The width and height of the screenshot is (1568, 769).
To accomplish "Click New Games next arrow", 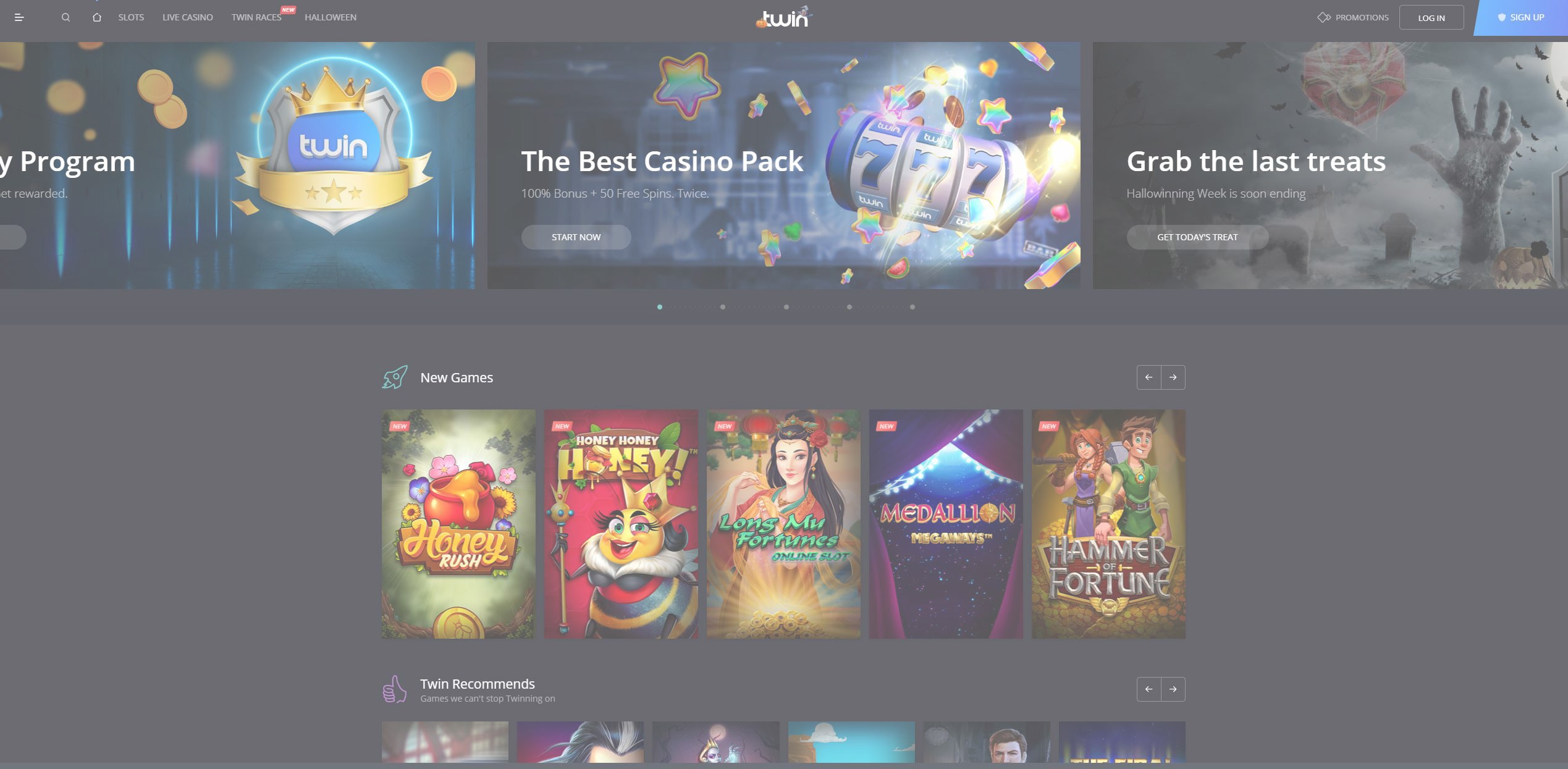I will point(1173,377).
